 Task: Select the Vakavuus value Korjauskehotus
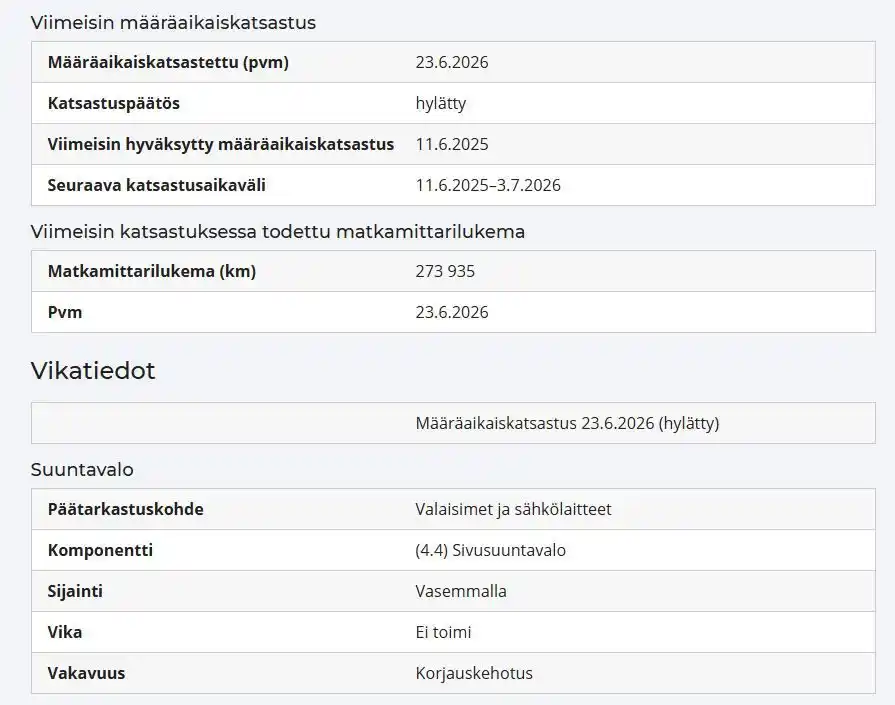pos(474,674)
